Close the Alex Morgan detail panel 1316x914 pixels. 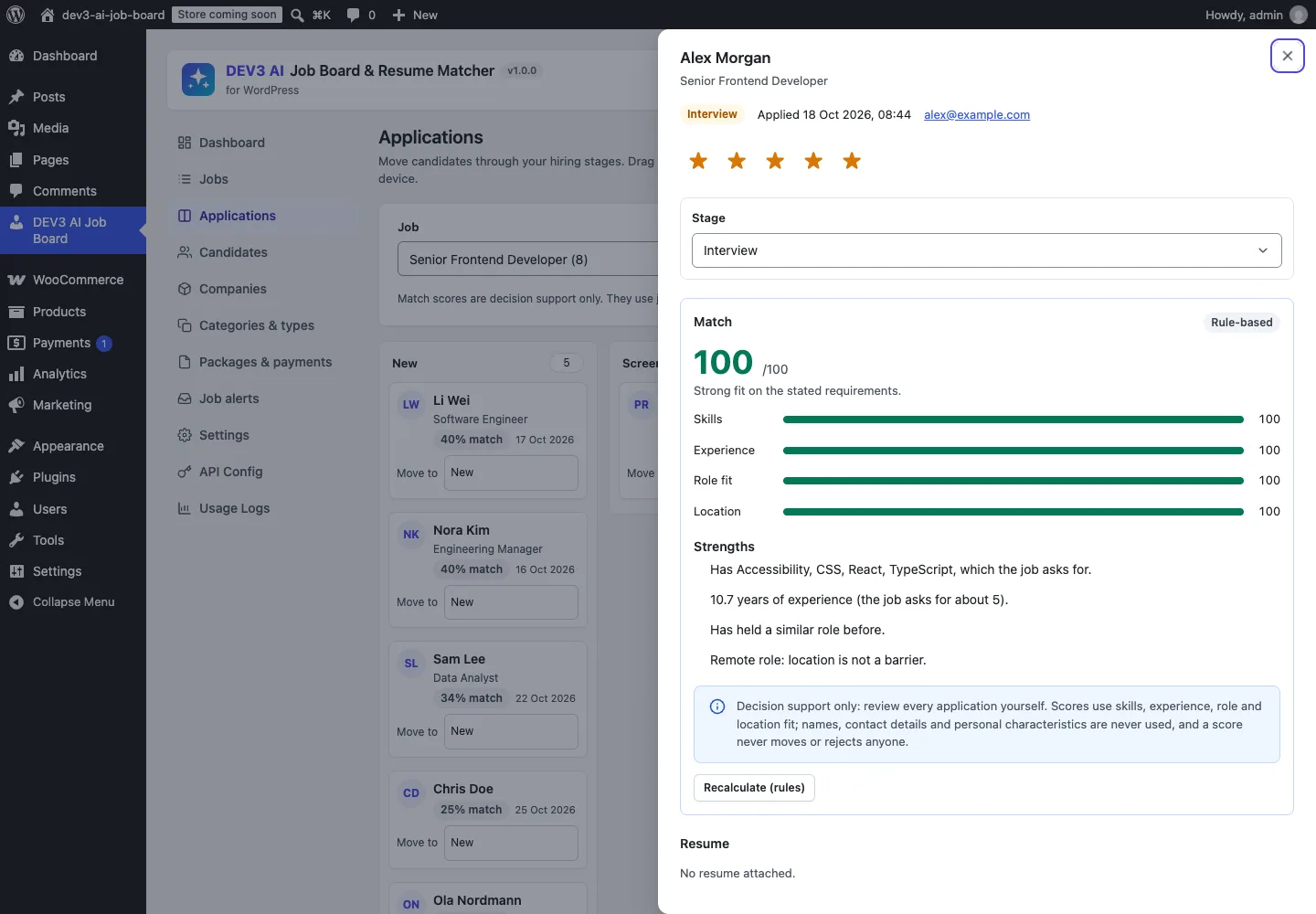point(1287,56)
